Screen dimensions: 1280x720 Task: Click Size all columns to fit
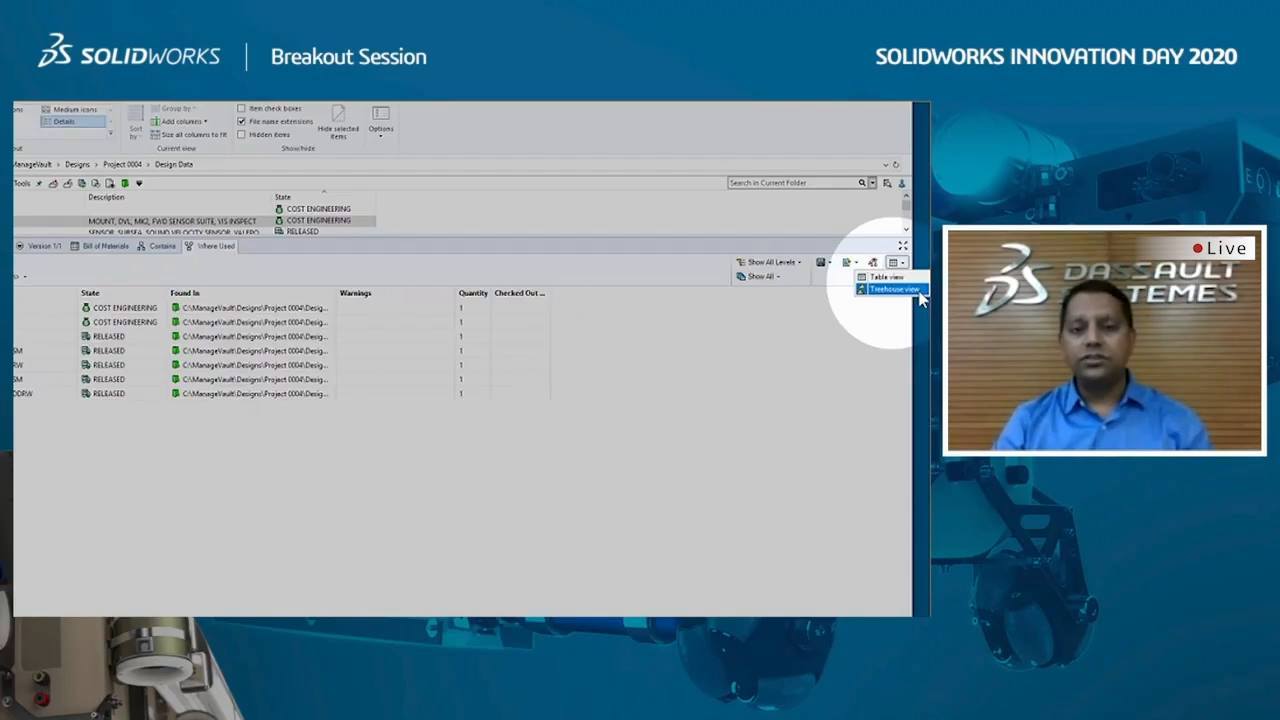pos(189,135)
